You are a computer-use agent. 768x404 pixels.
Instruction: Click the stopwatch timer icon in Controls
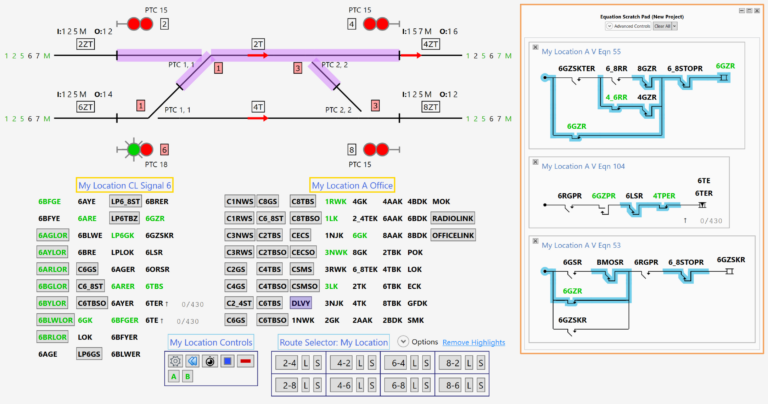tap(210, 361)
